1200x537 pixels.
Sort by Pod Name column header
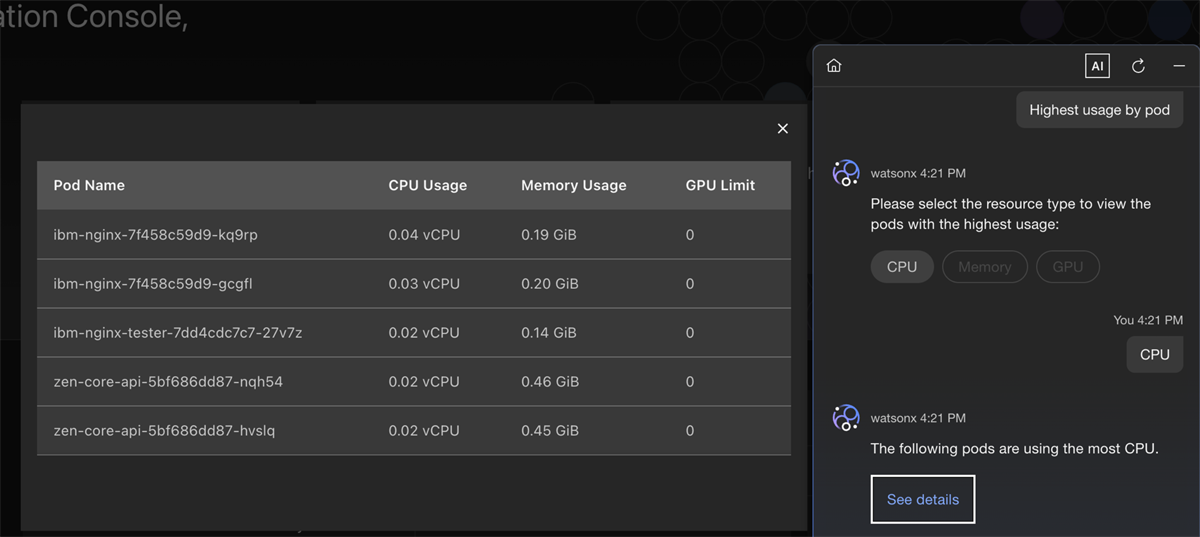[89, 185]
